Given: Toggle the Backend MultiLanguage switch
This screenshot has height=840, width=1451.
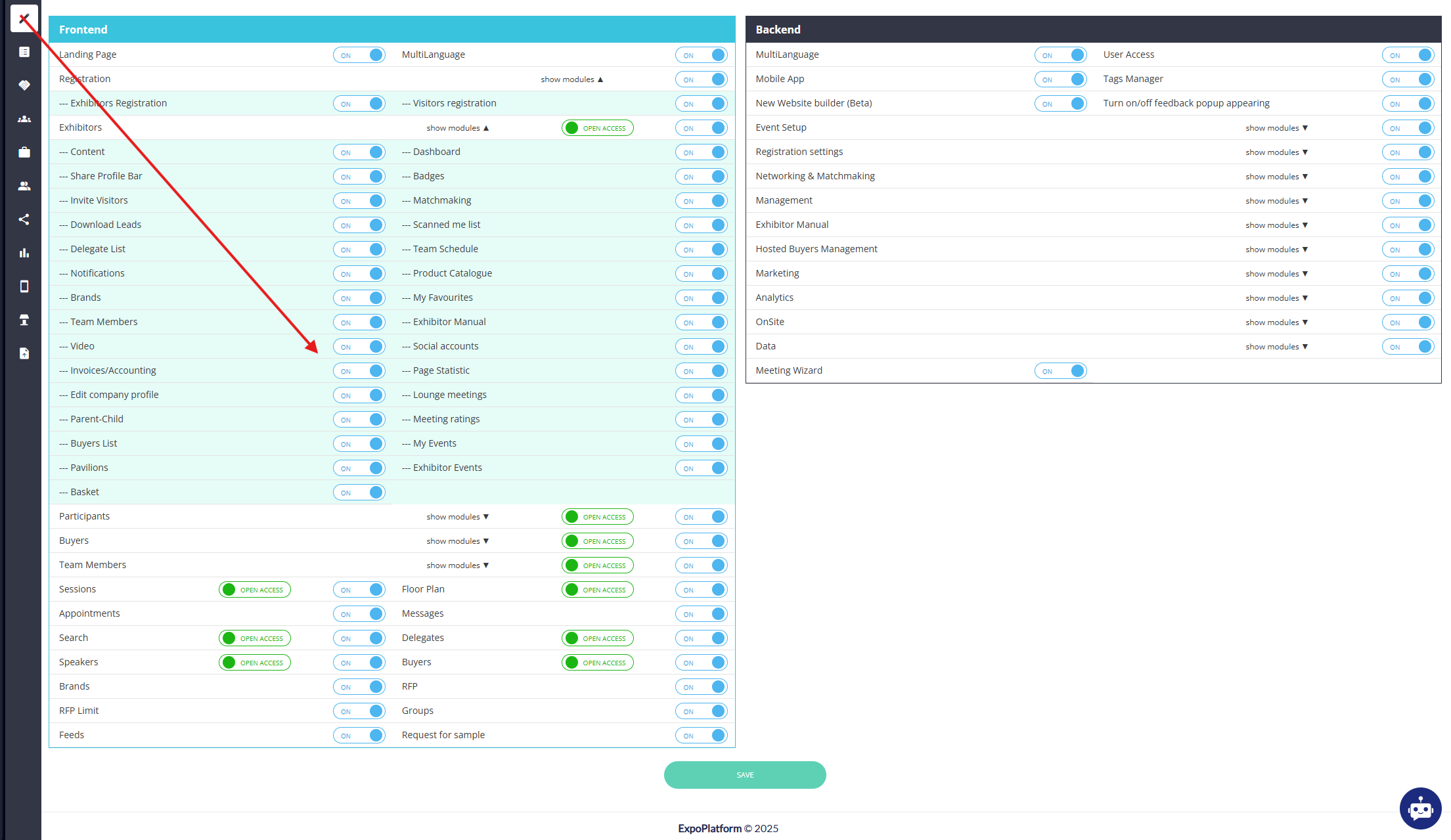Looking at the screenshot, I should [1060, 55].
